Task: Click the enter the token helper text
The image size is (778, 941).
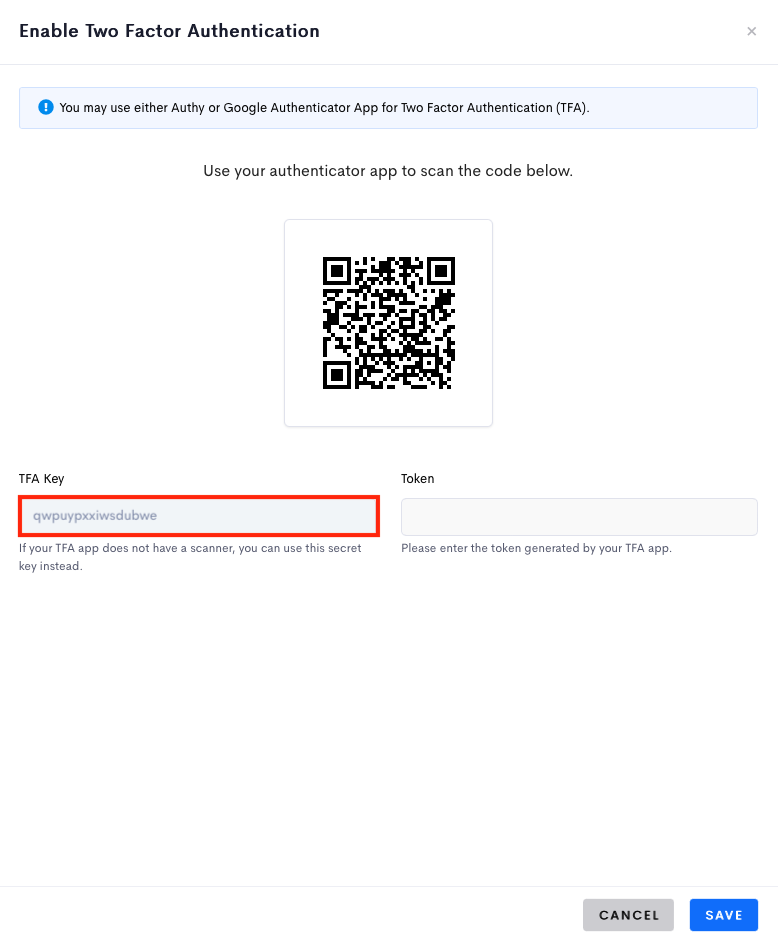Action: (x=536, y=548)
